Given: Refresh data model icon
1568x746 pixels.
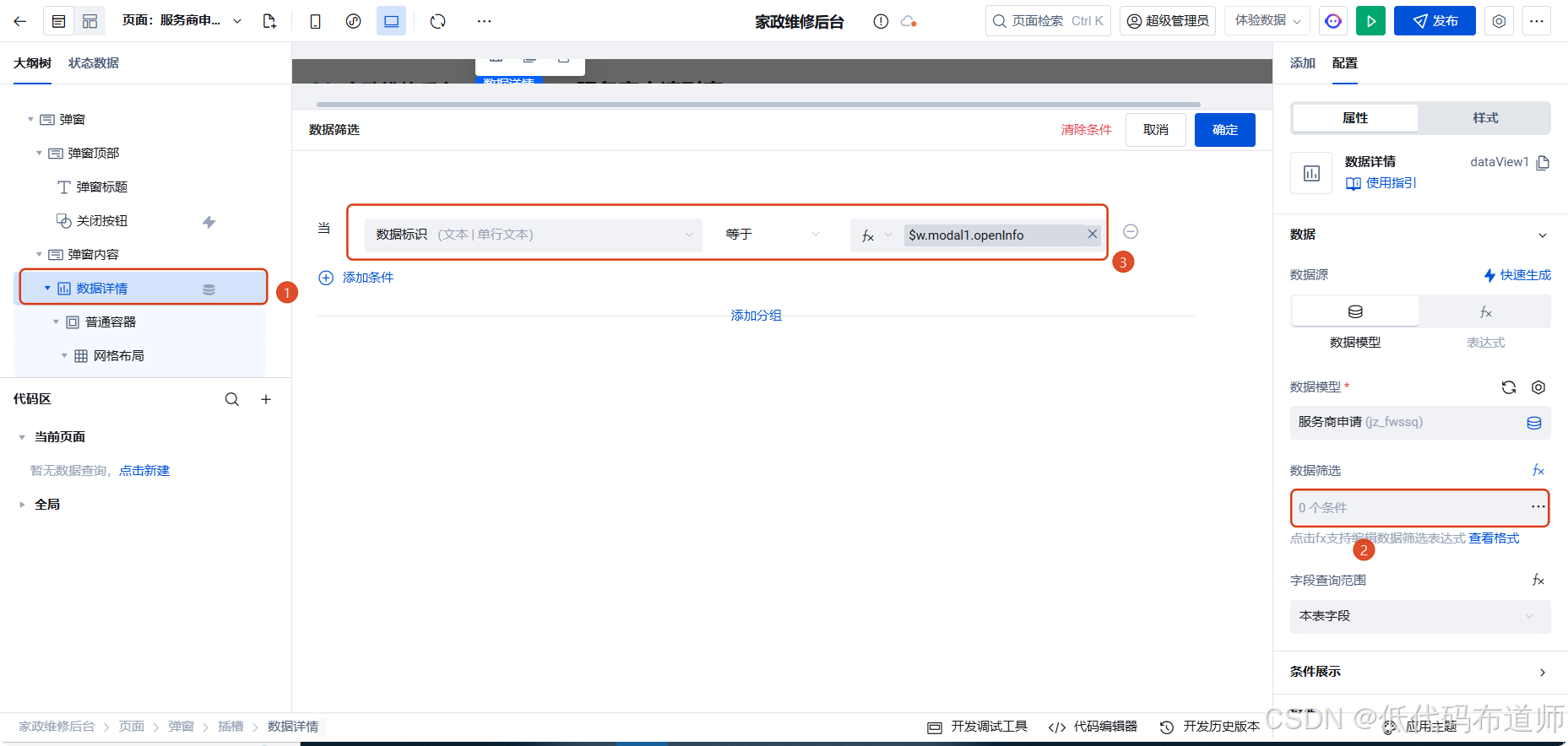Looking at the screenshot, I should 1509,387.
